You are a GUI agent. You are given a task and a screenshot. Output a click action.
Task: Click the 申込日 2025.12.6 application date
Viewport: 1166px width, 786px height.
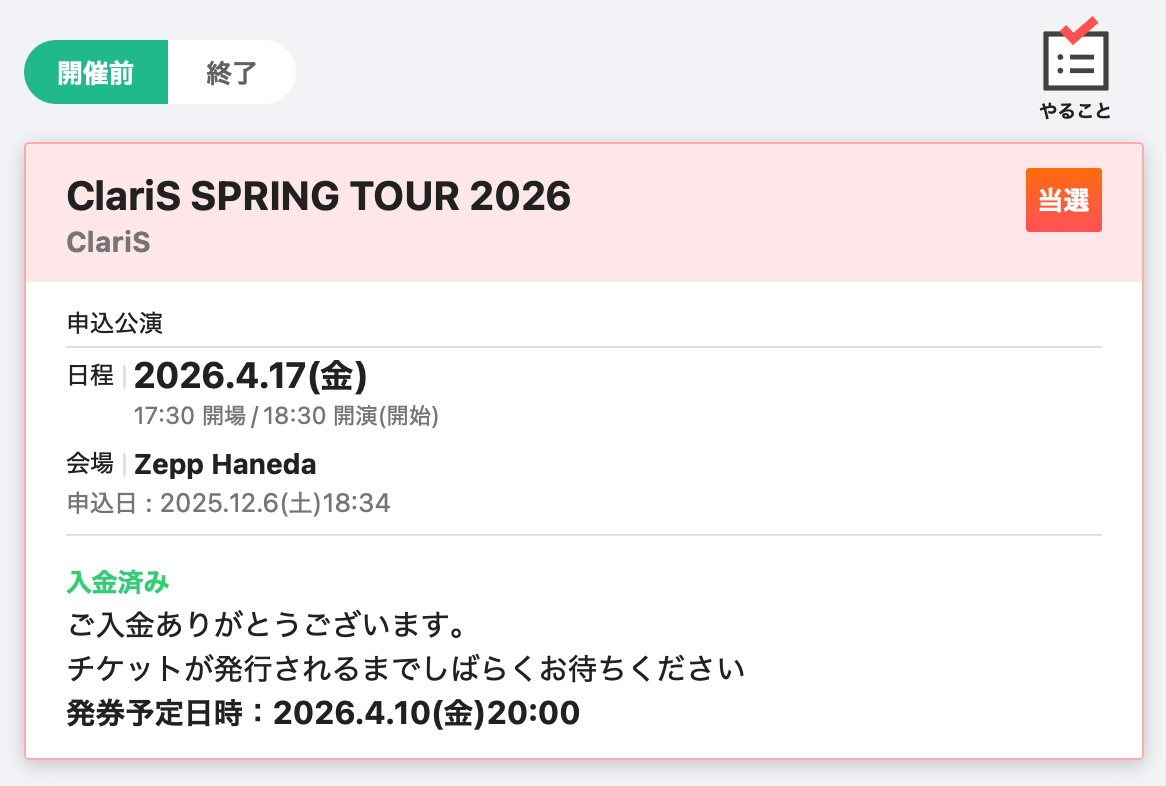point(228,503)
